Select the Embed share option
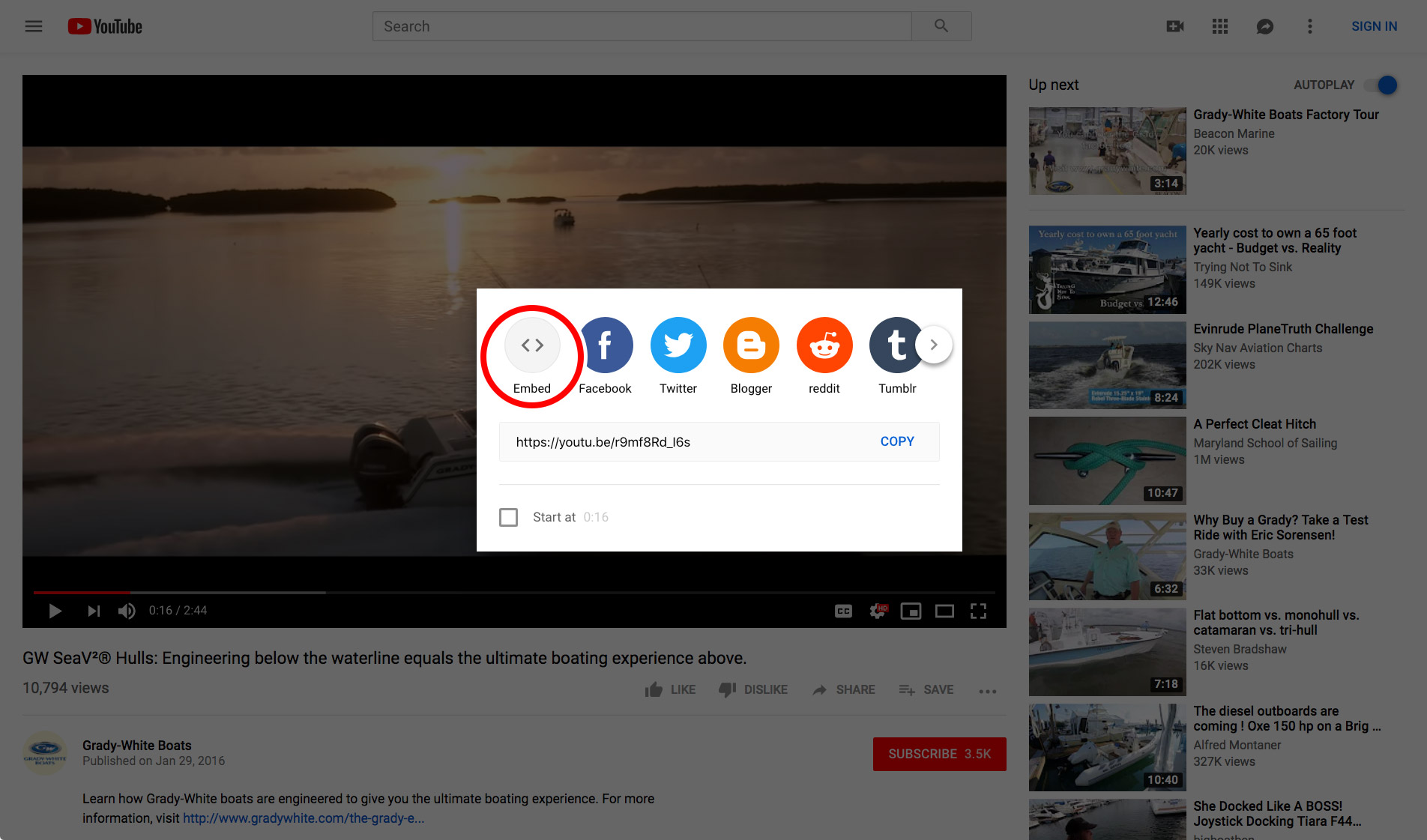The image size is (1427, 840). pyautogui.click(x=532, y=356)
